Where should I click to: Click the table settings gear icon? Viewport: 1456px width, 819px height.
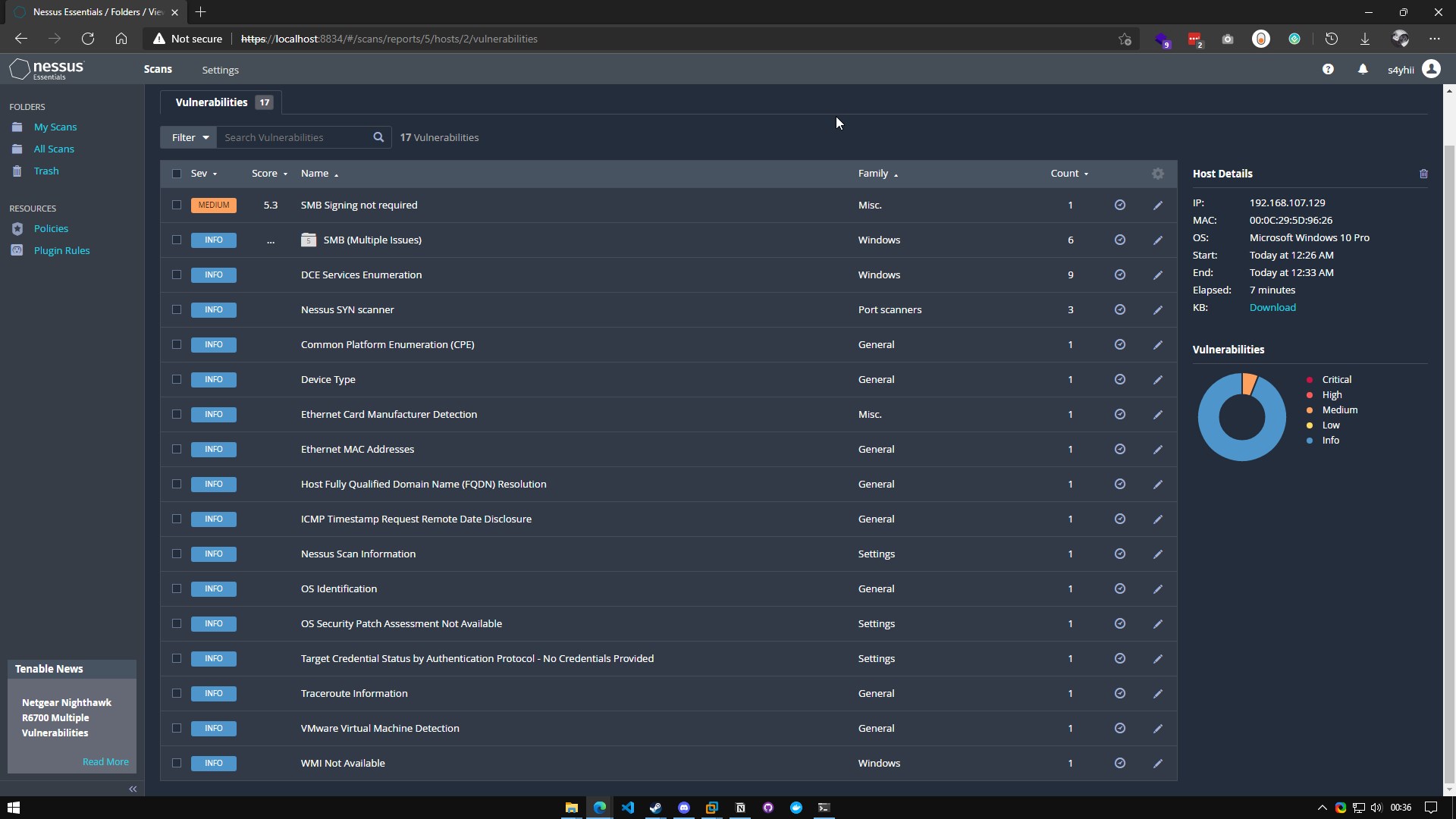click(x=1157, y=174)
